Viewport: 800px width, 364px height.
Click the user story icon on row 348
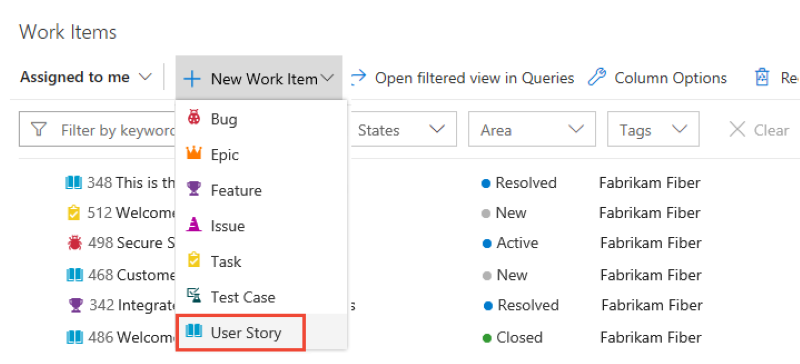click(74, 183)
